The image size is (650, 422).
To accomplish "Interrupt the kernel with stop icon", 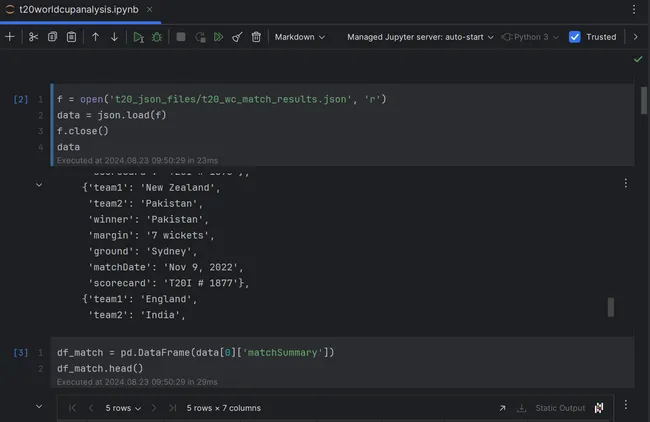I will coord(181,37).
